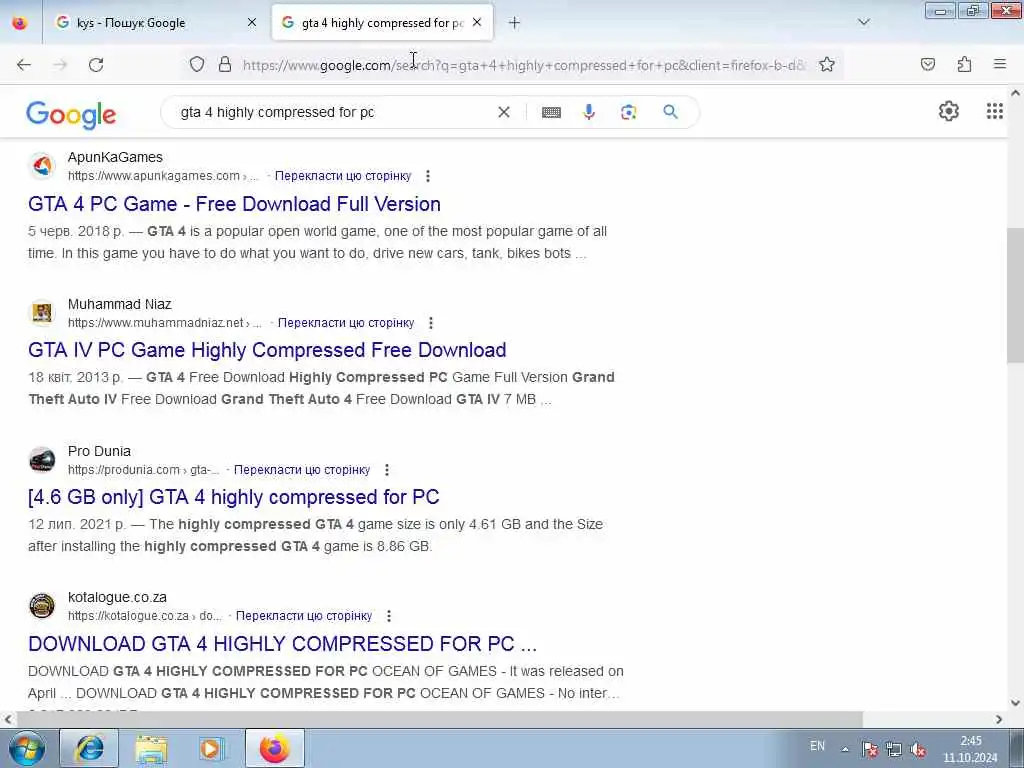Click the browser forward arrow
Viewport: 1024px width, 768px height.
click(x=60, y=65)
